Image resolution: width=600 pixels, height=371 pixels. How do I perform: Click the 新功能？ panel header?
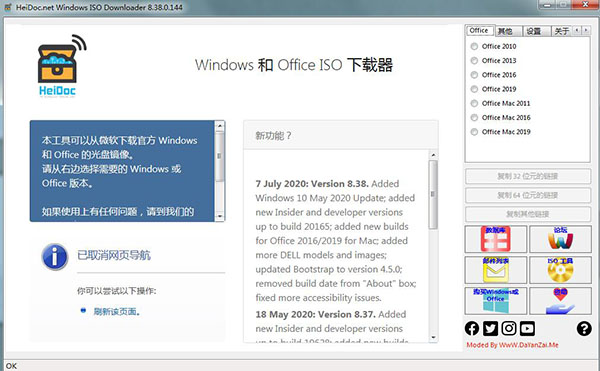(x=341, y=135)
